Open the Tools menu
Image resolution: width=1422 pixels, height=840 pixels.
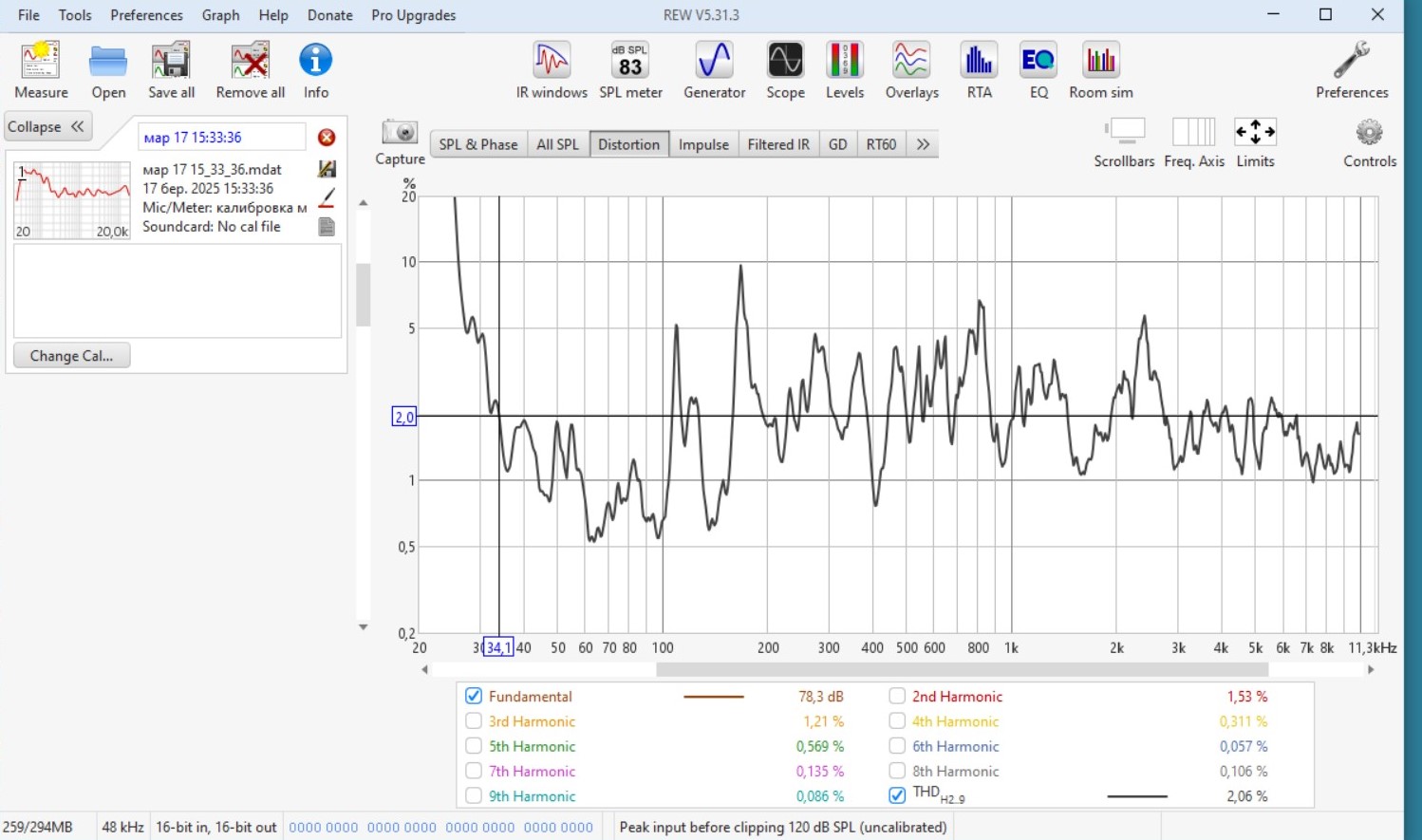75,15
